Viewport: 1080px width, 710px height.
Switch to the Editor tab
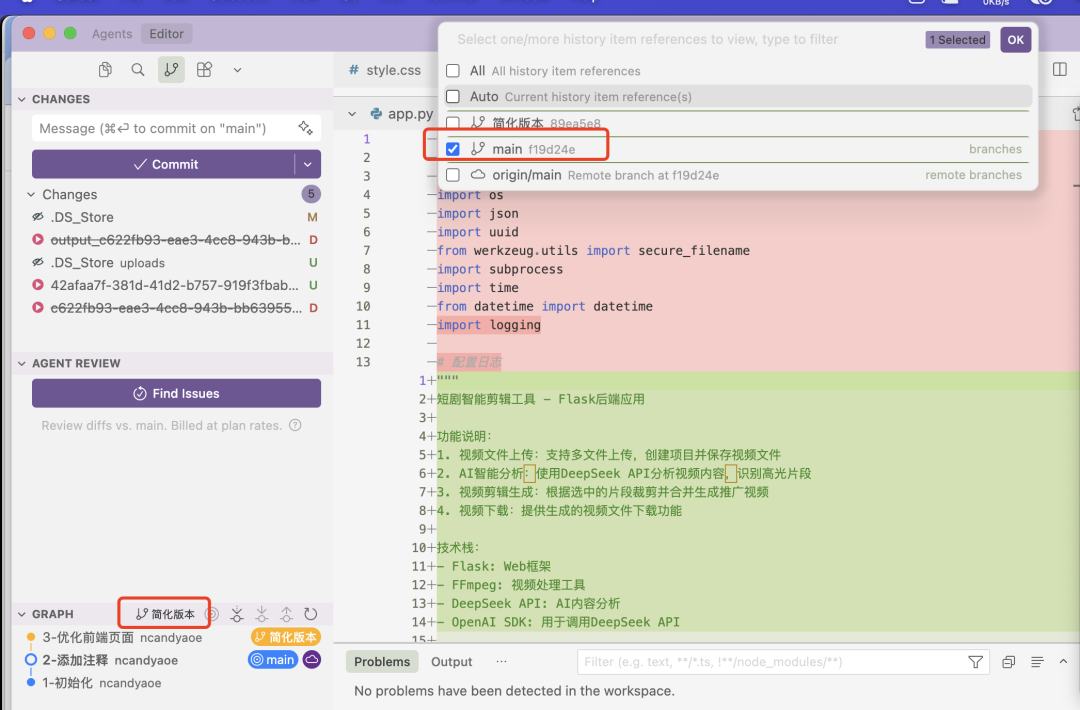pos(167,34)
